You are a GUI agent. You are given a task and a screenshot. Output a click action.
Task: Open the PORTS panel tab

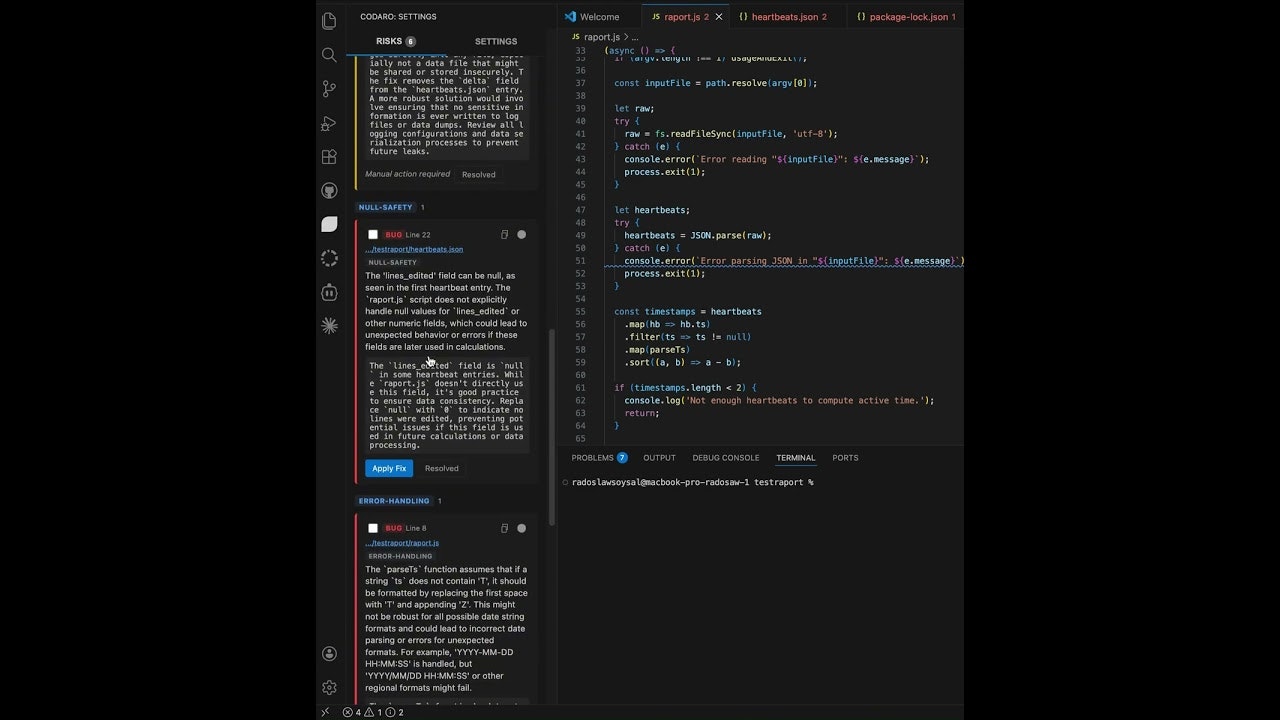pyautogui.click(x=845, y=458)
